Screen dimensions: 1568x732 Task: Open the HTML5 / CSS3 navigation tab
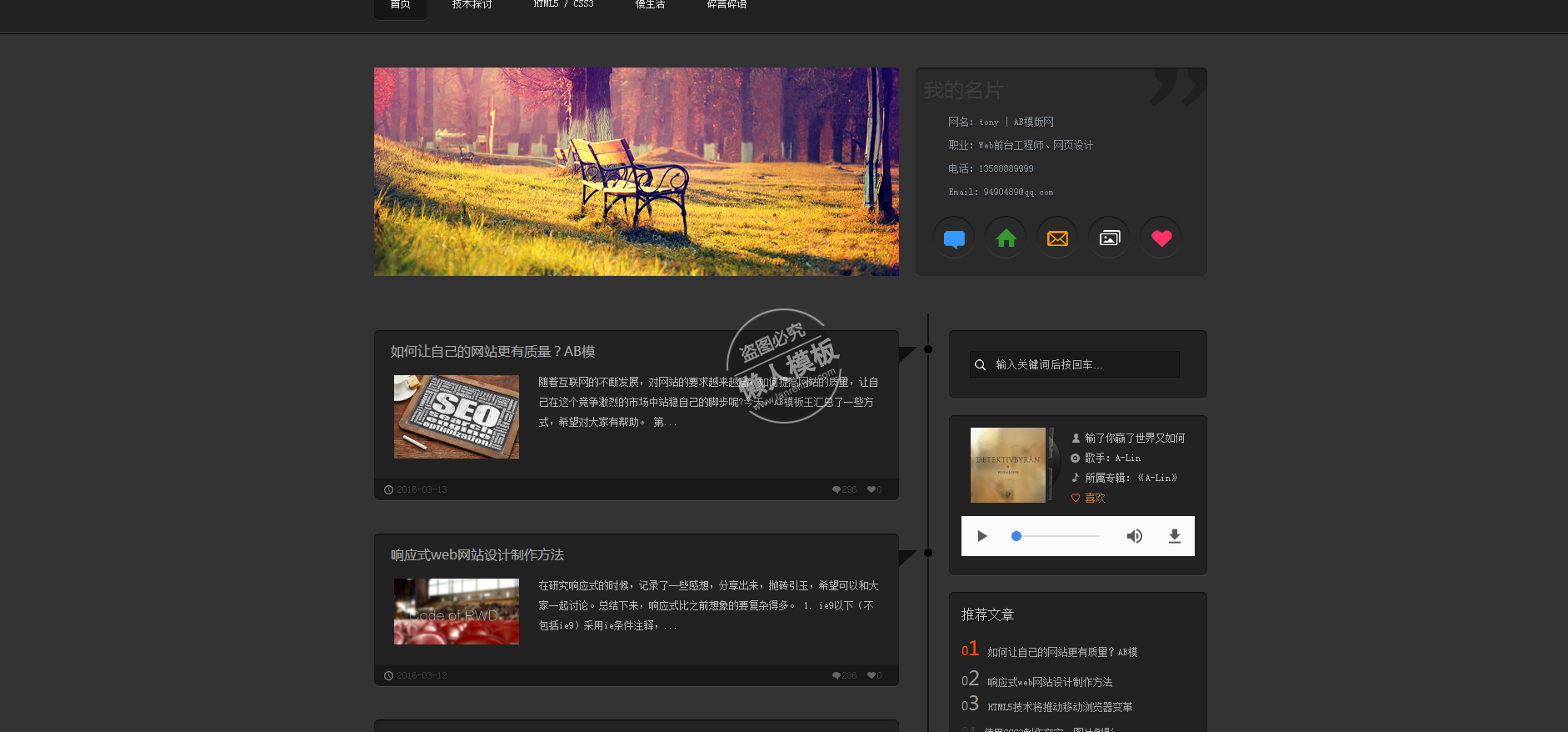pos(564,5)
